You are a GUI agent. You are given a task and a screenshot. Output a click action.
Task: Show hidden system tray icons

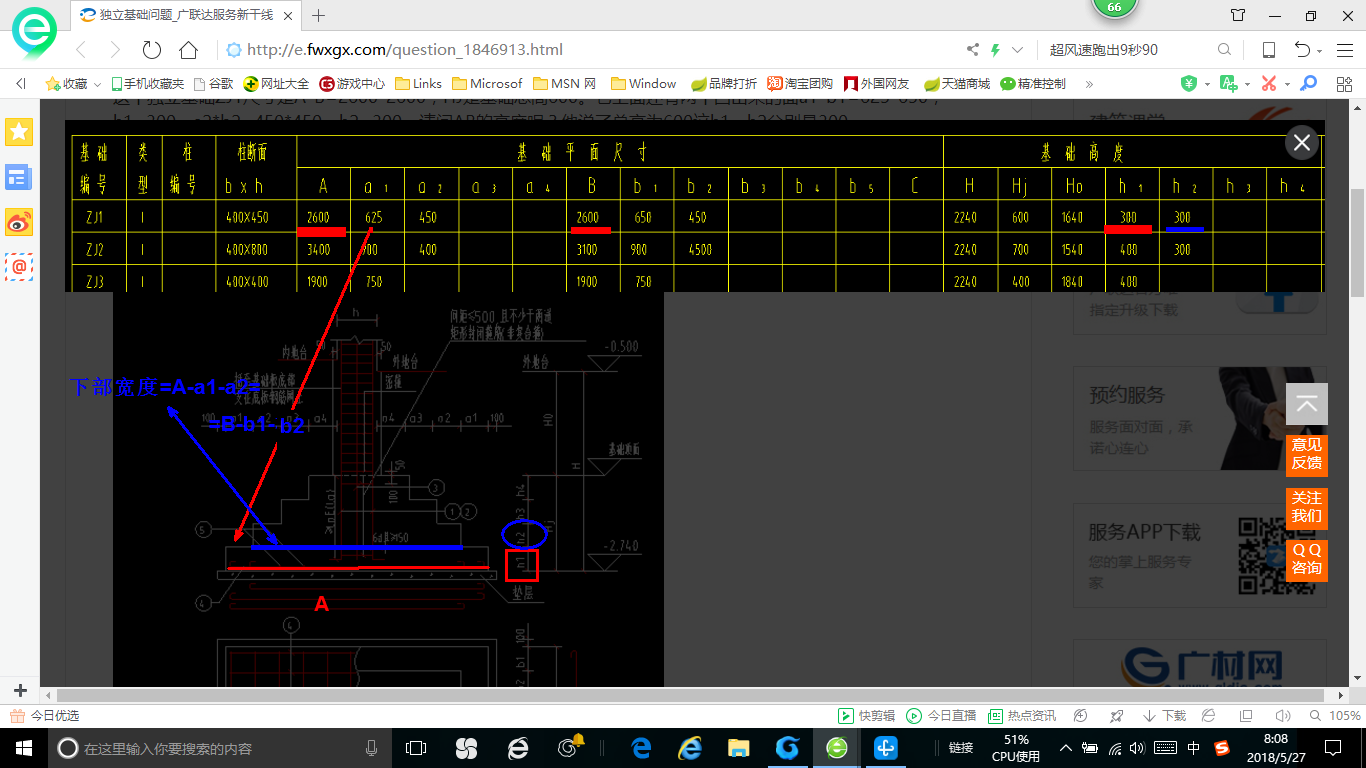tap(1066, 748)
